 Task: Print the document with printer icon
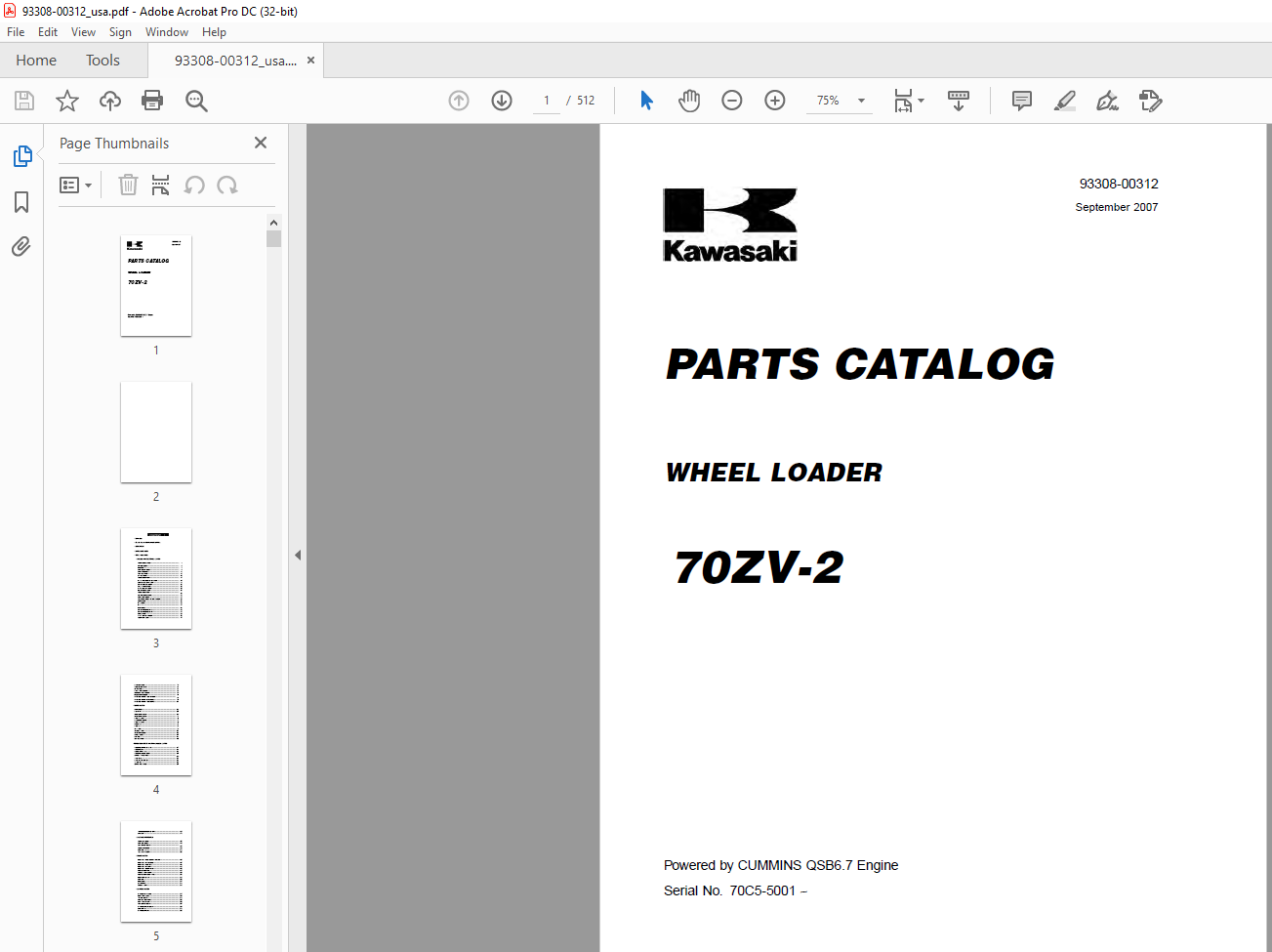click(152, 101)
